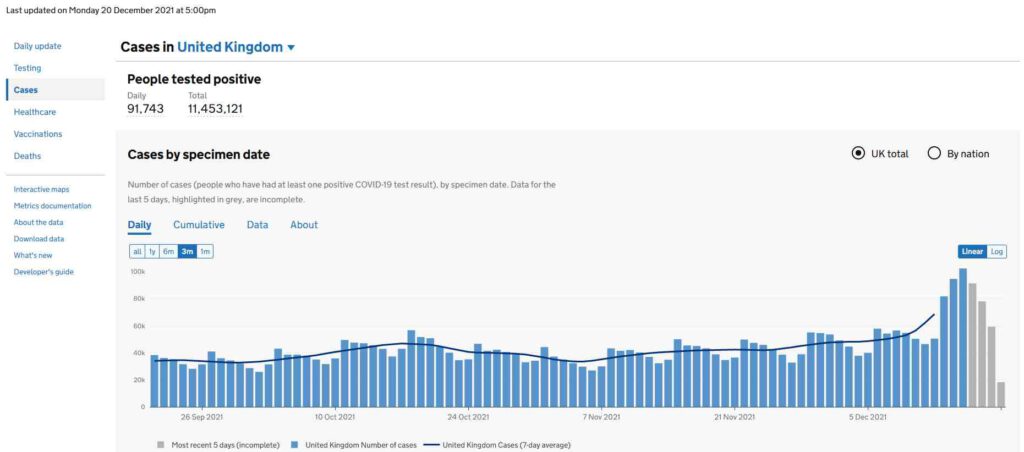Open Download data link
The width and height of the screenshot is (1024, 452).
coord(39,239)
